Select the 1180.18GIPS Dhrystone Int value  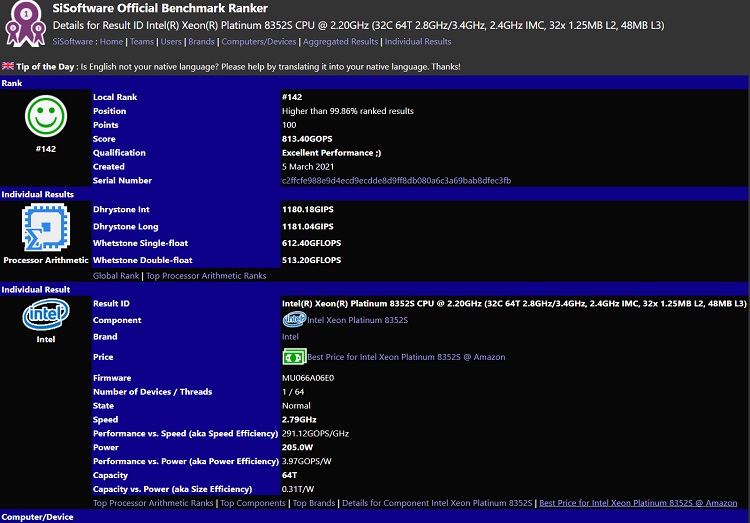(x=308, y=209)
